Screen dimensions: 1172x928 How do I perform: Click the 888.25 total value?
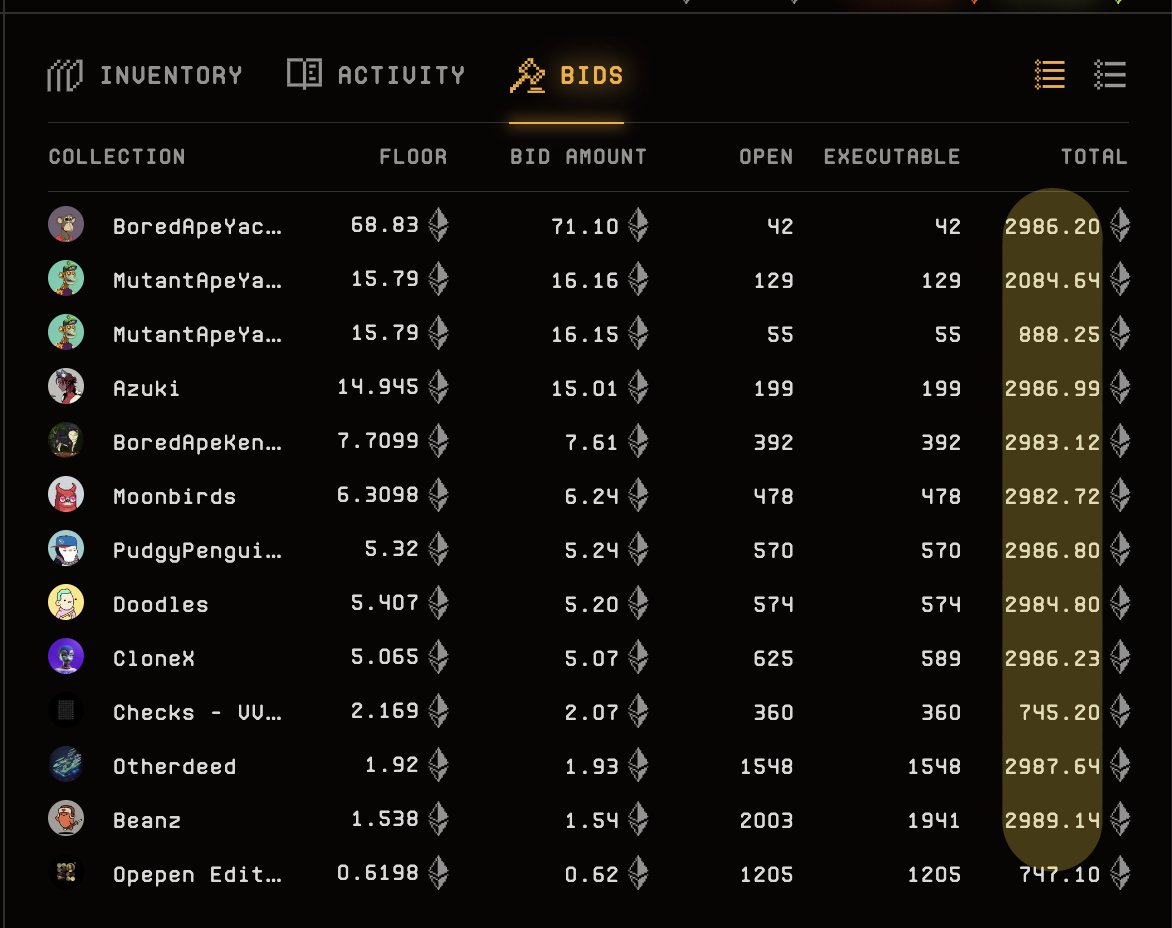pyautogui.click(x=1059, y=335)
